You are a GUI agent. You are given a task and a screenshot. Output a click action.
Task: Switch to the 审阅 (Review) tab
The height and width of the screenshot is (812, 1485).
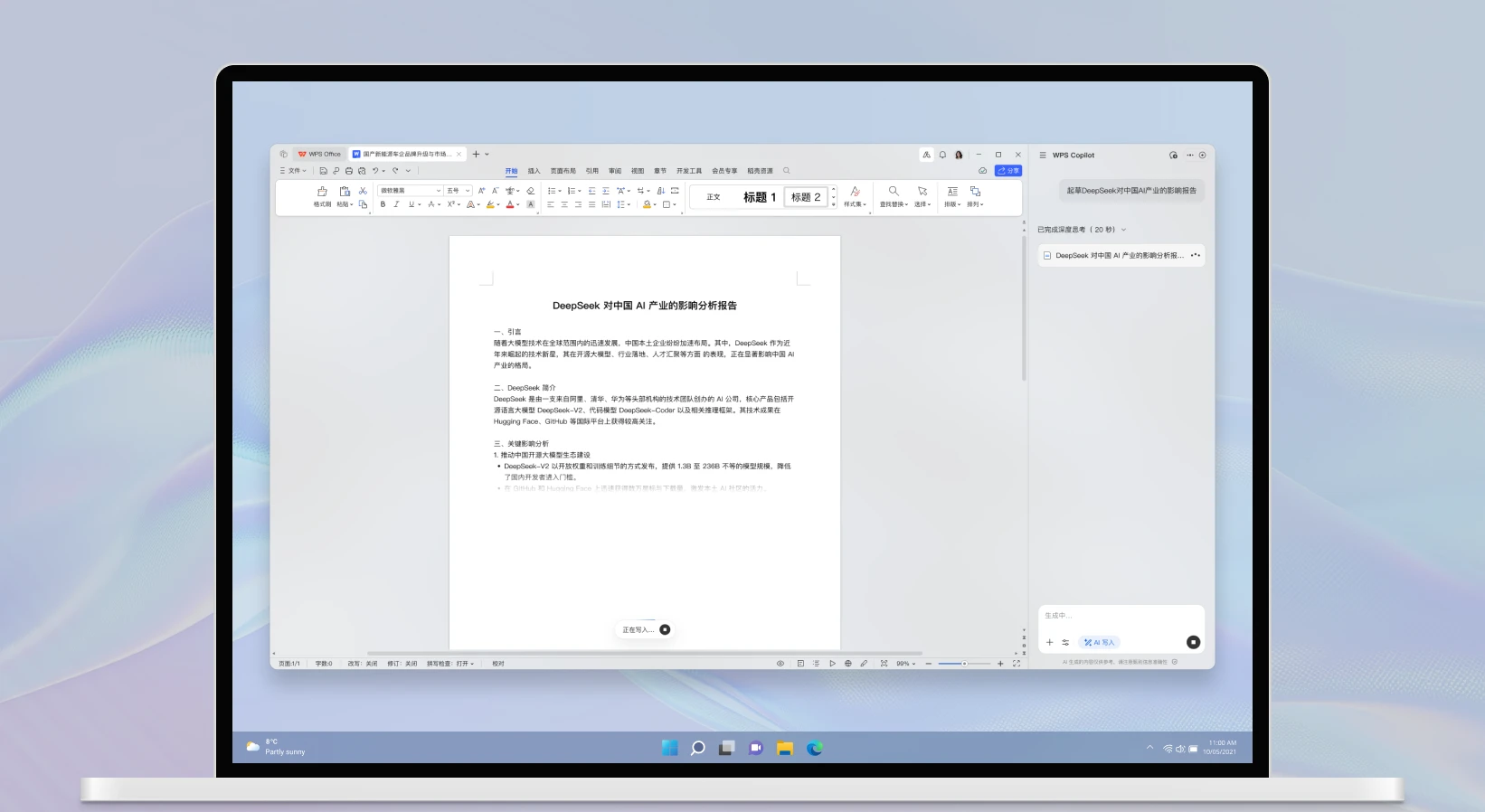tap(615, 171)
